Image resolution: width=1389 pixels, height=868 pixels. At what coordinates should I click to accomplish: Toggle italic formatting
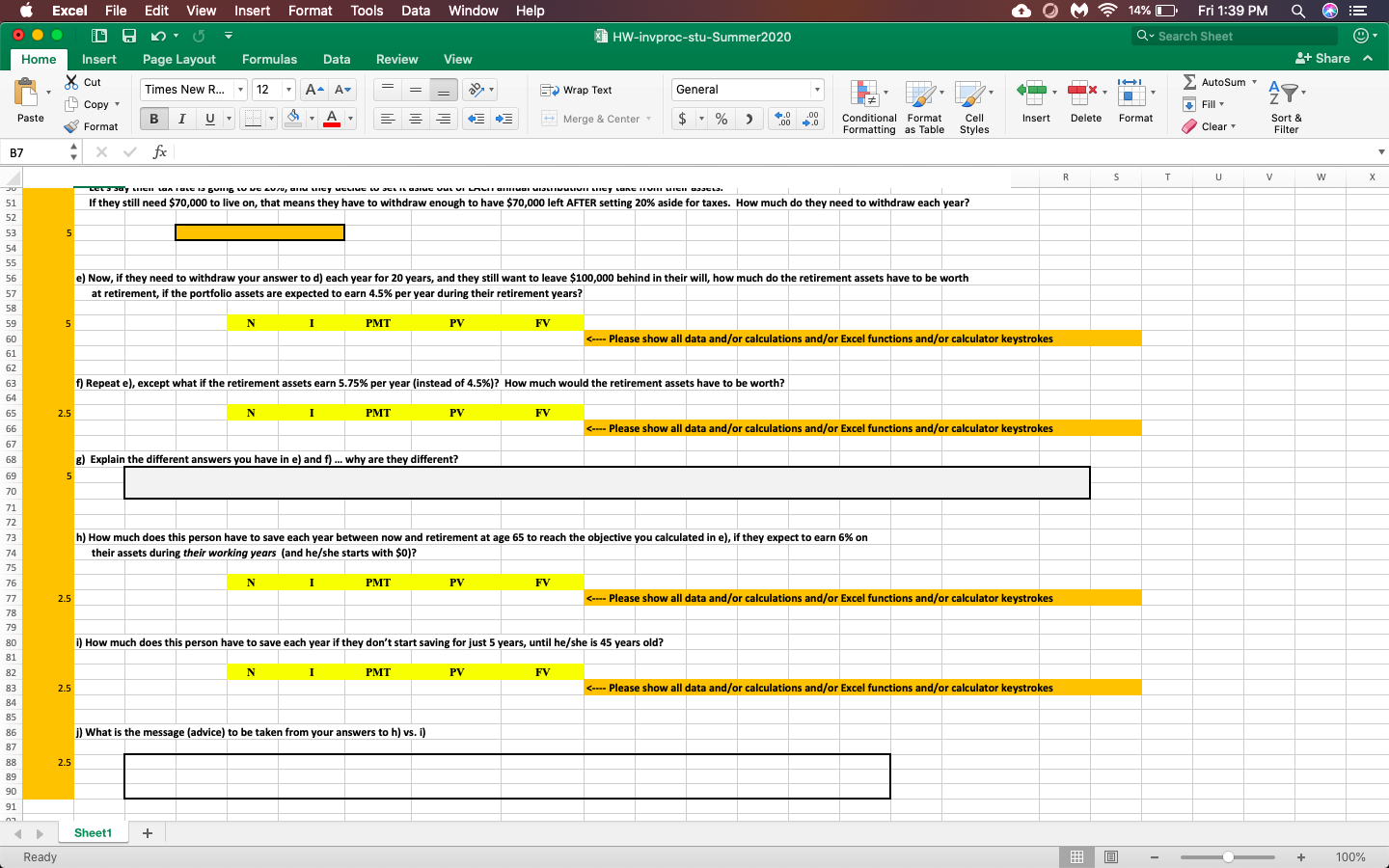coord(180,118)
